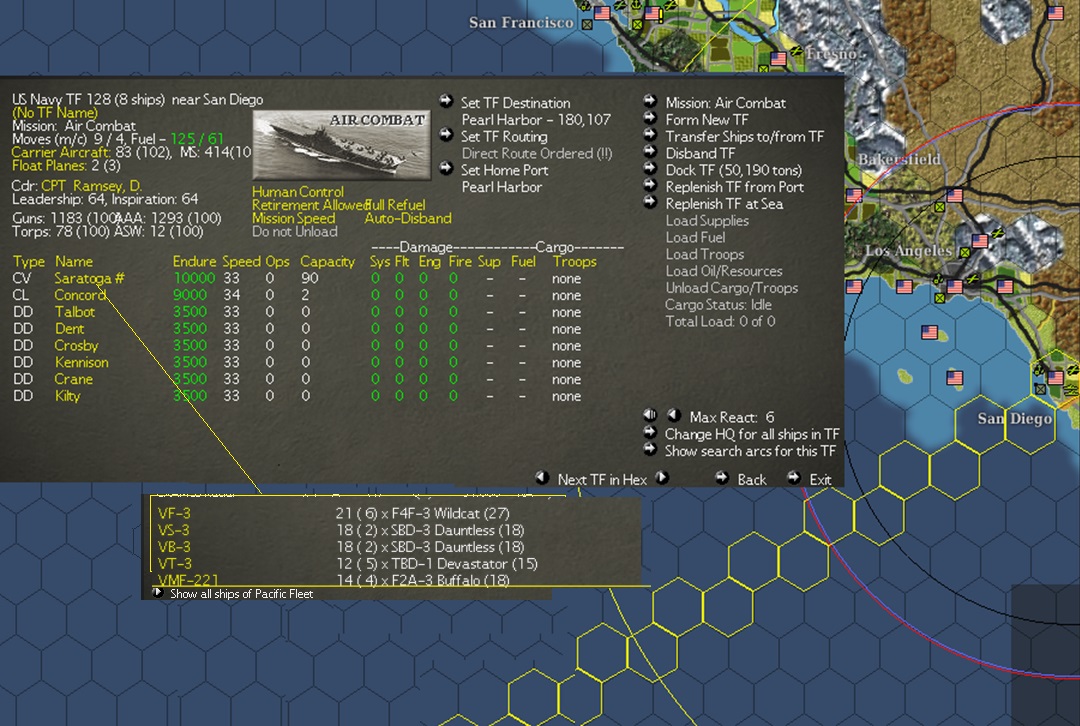Select the cruiser Concord

click(80, 295)
